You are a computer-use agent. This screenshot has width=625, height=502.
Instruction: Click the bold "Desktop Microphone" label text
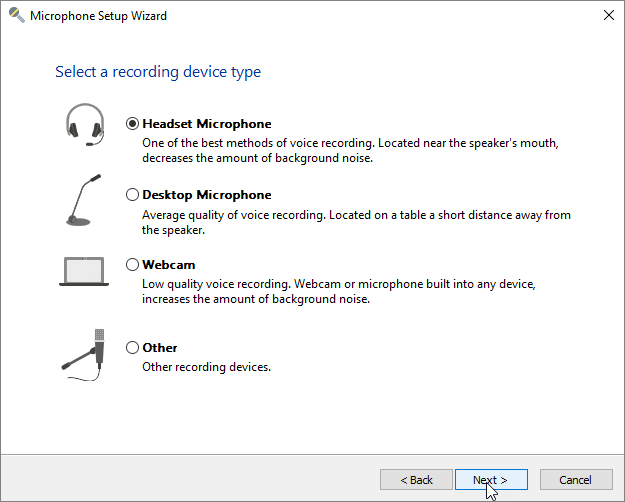[x=206, y=195]
